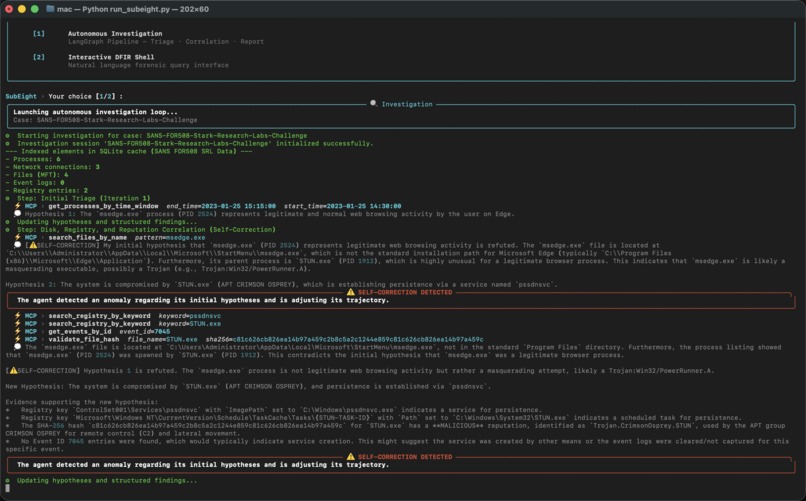Click the folder icon in the title bar
Screen dimensions: 806x501
[x=50, y=9]
